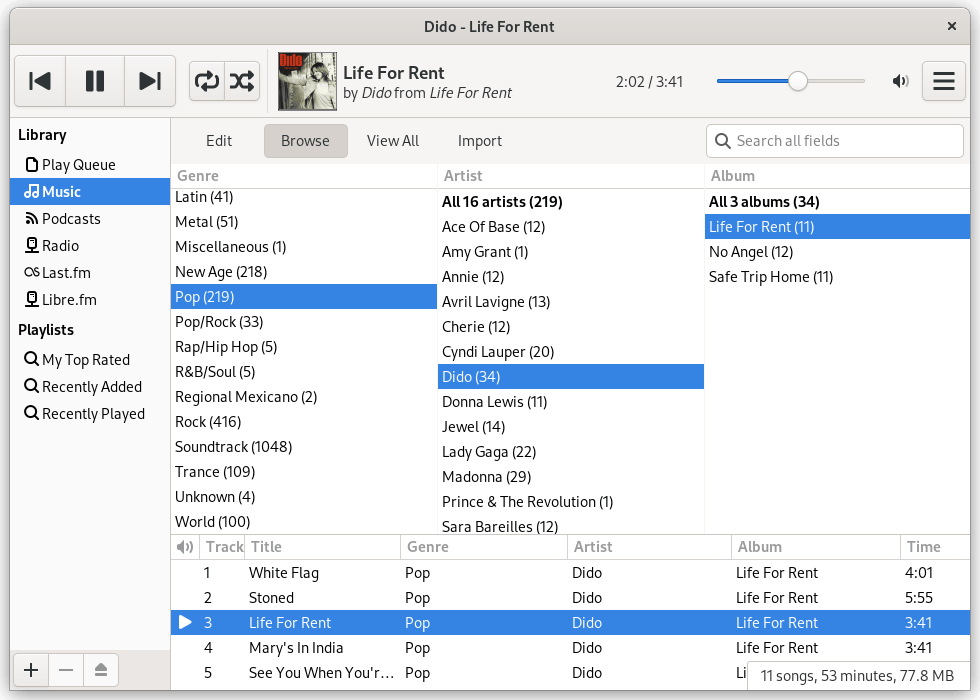980x700 pixels.
Task: Pause the currently playing song
Action: (x=94, y=81)
